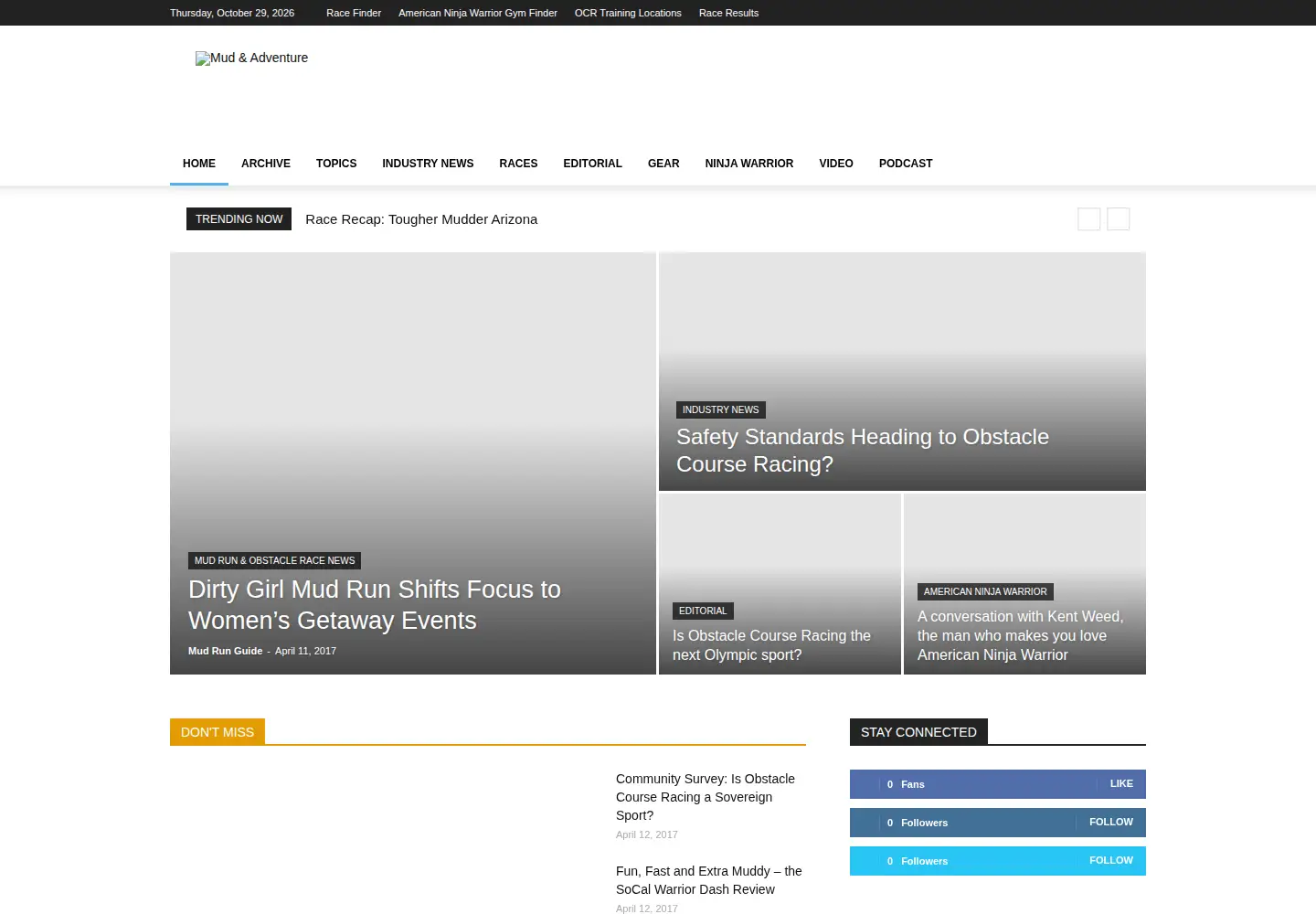Click the date Thursday, October 29, 2026

(x=232, y=13)
